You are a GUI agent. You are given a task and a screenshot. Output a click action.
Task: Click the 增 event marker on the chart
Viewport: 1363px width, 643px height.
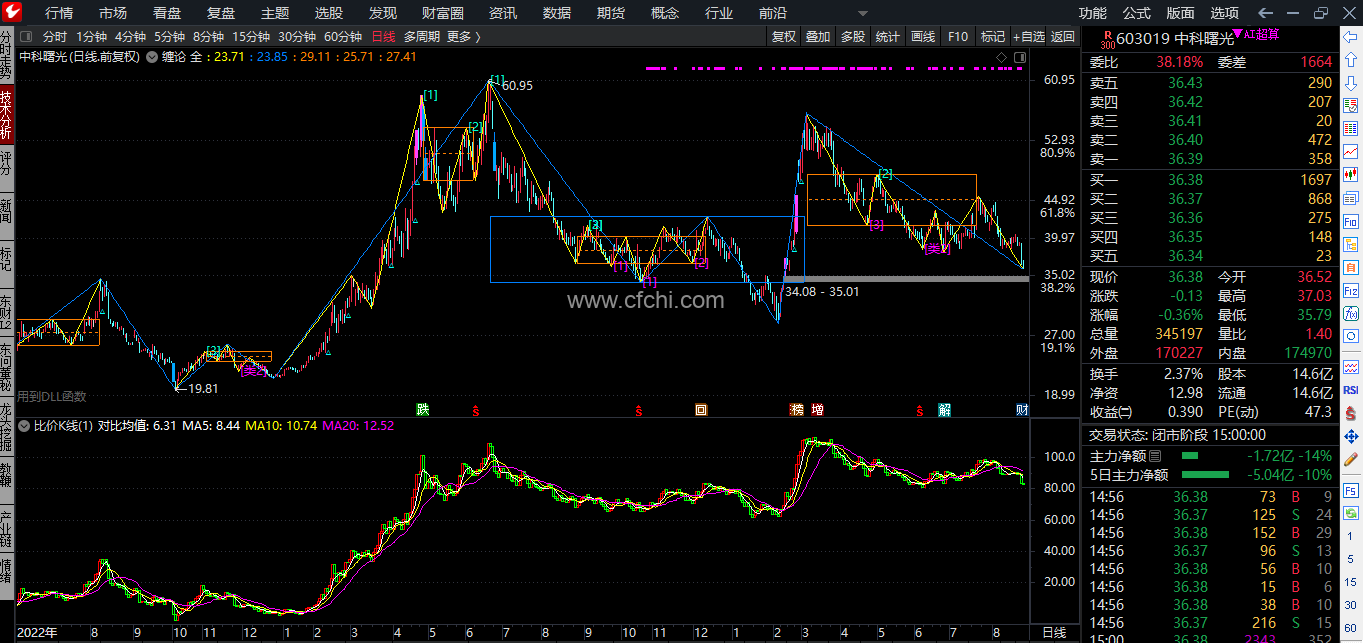[817, 410]
